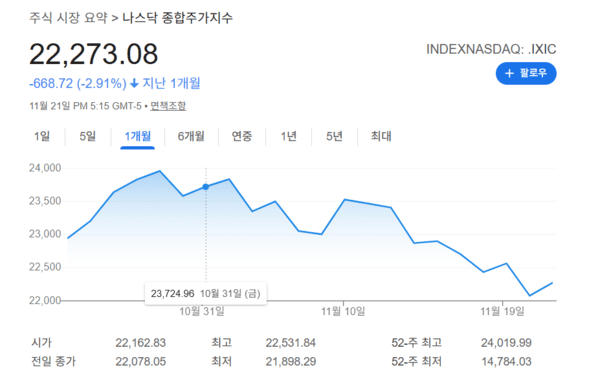Click the 23,500 y-axis label
The image size is (600, 383).
tap(45, 201)
